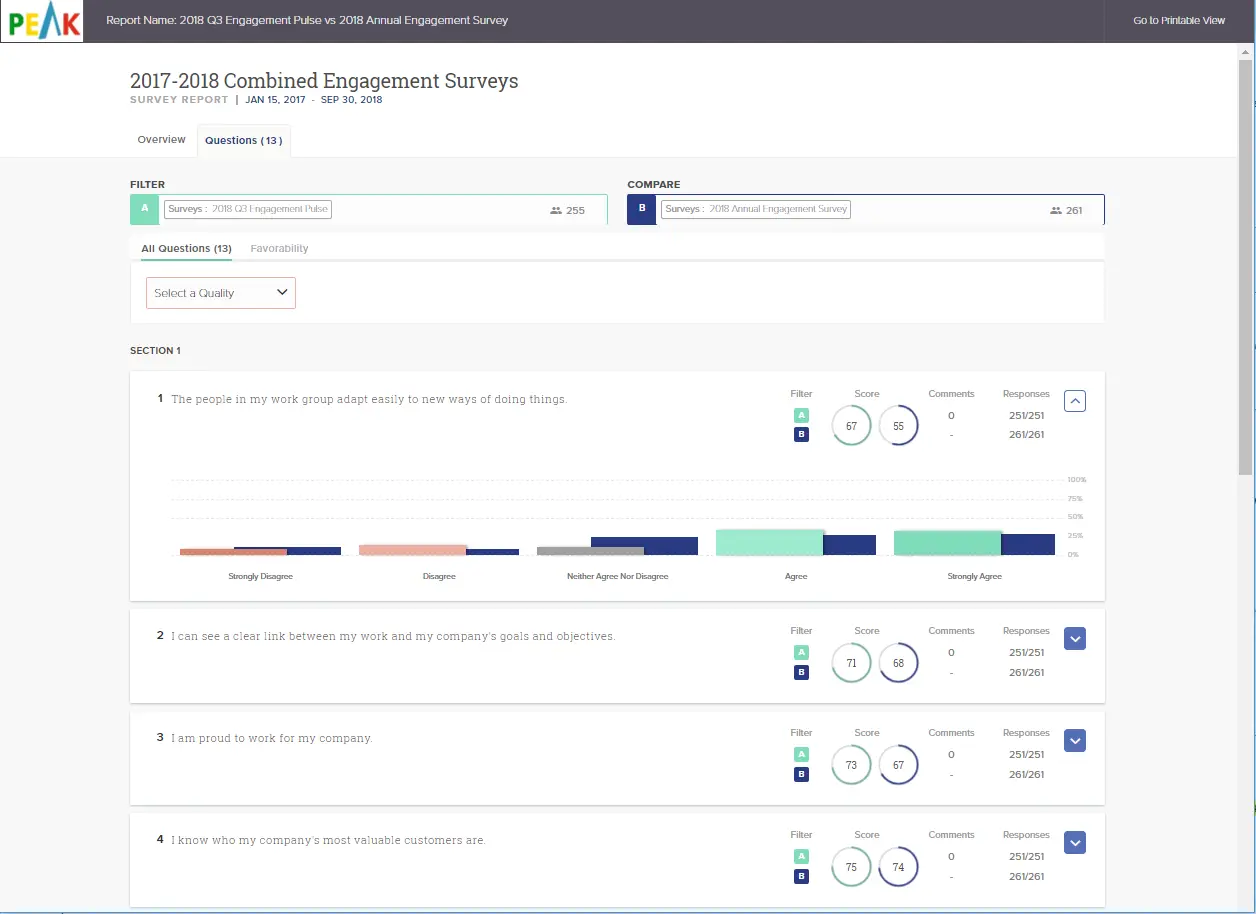This screenshot has height=914, width=1256.
Task: Click the navy B compare badge
Action: 642,209
